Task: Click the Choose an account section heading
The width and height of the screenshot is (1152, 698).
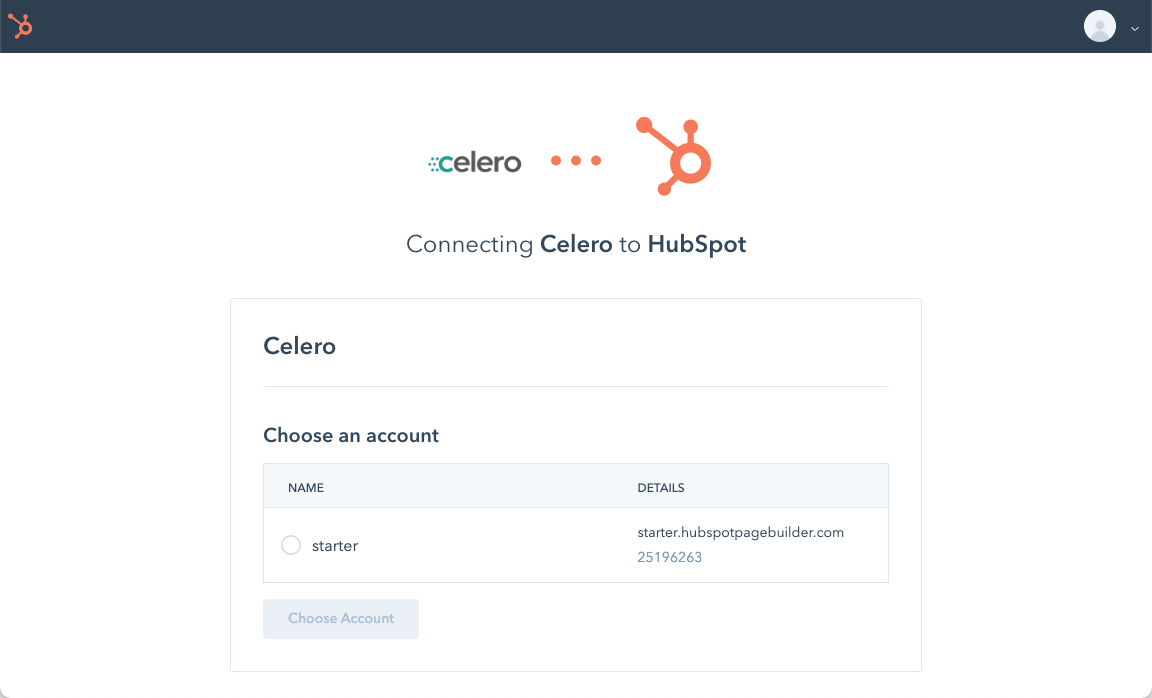Action: tap(350, 435)
